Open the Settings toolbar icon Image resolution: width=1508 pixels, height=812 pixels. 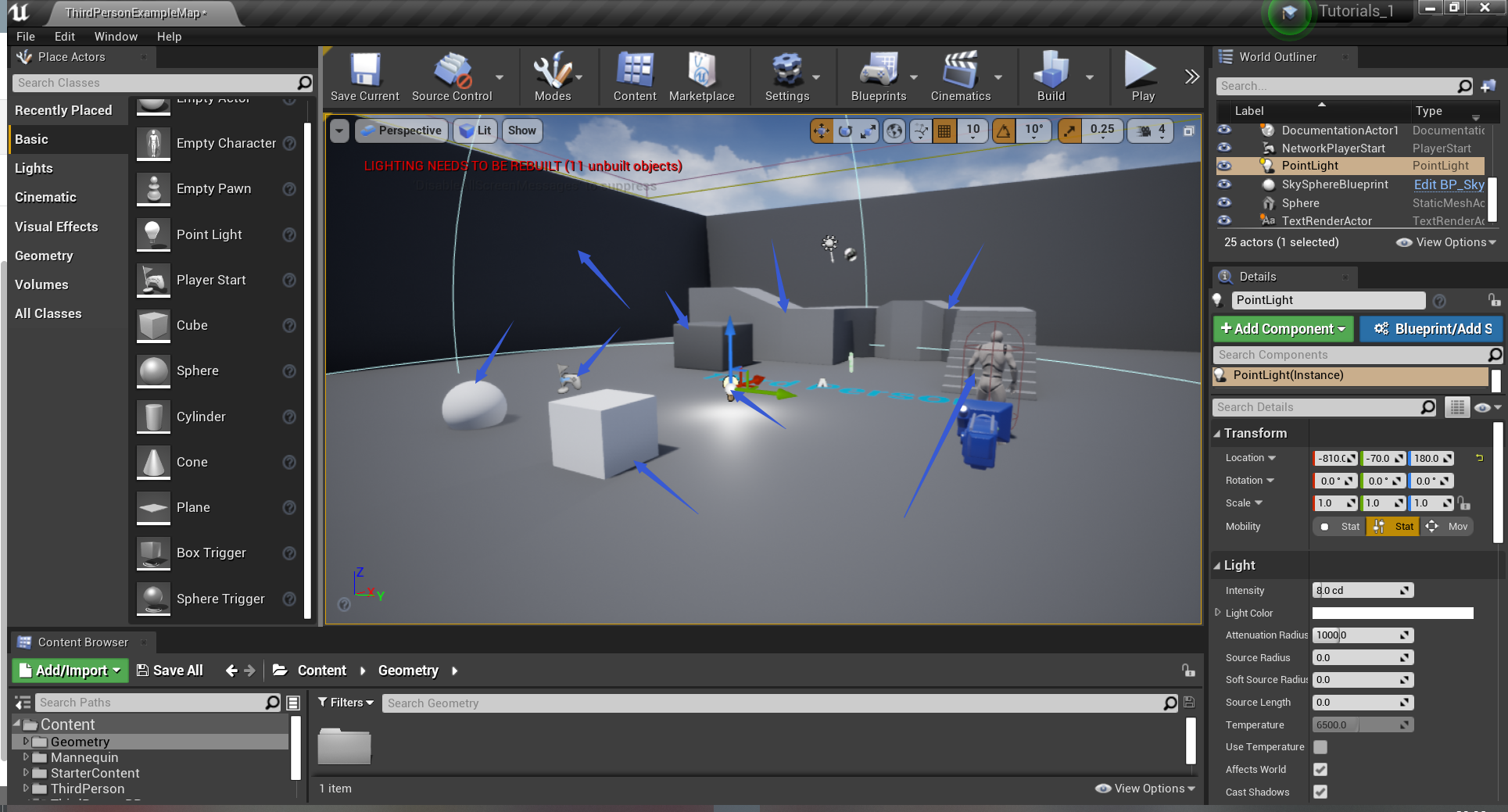point(786,77)
